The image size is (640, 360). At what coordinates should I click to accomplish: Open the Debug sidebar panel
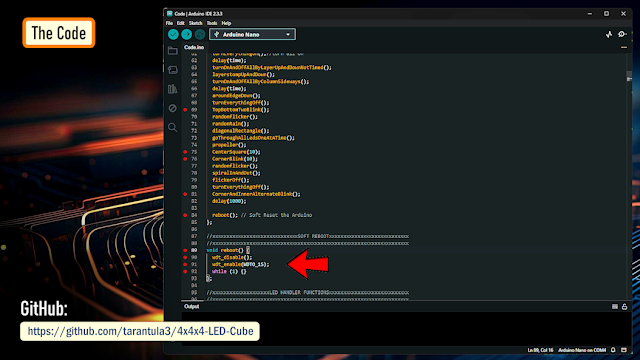(173, 108)
